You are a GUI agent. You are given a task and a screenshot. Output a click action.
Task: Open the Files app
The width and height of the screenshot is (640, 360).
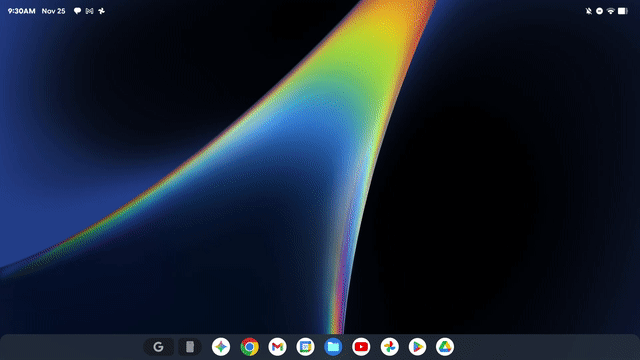coord(333,347)
